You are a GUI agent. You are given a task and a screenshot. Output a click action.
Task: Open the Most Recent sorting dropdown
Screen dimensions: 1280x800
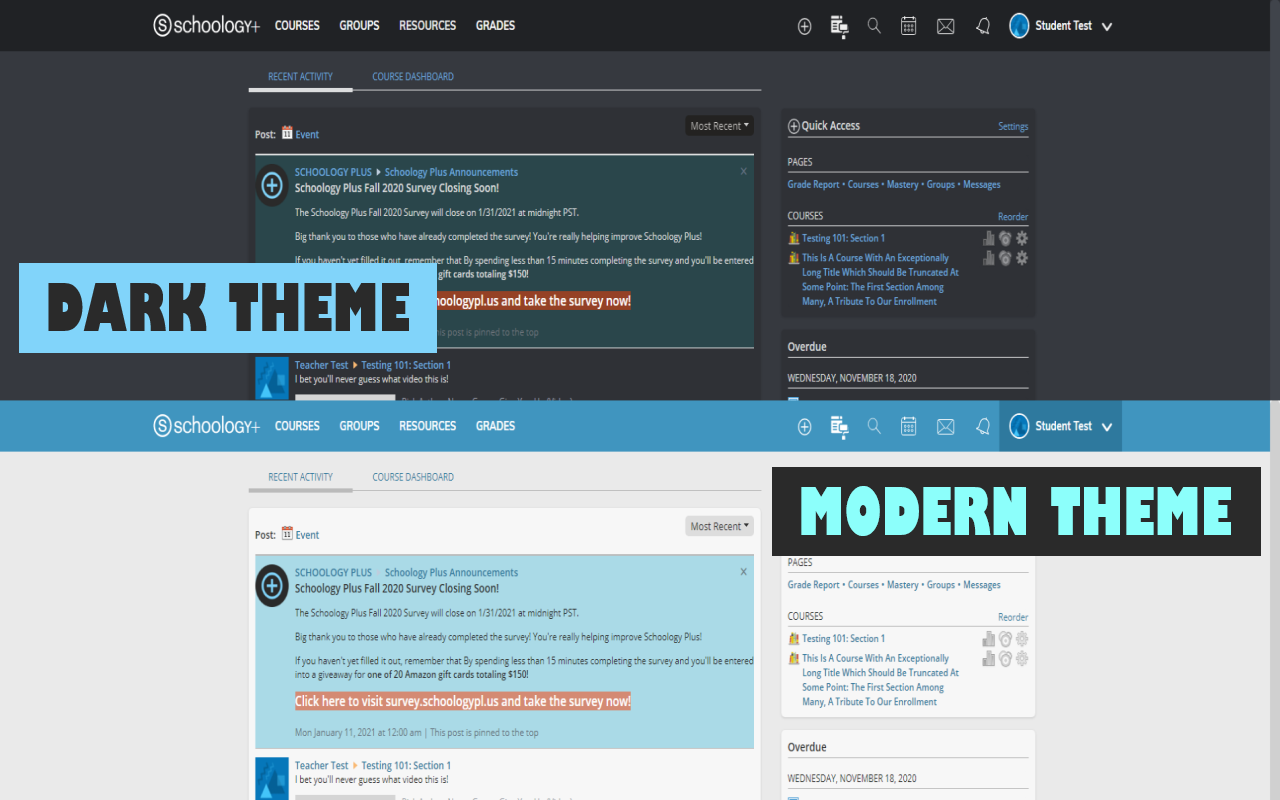point(718,125)
